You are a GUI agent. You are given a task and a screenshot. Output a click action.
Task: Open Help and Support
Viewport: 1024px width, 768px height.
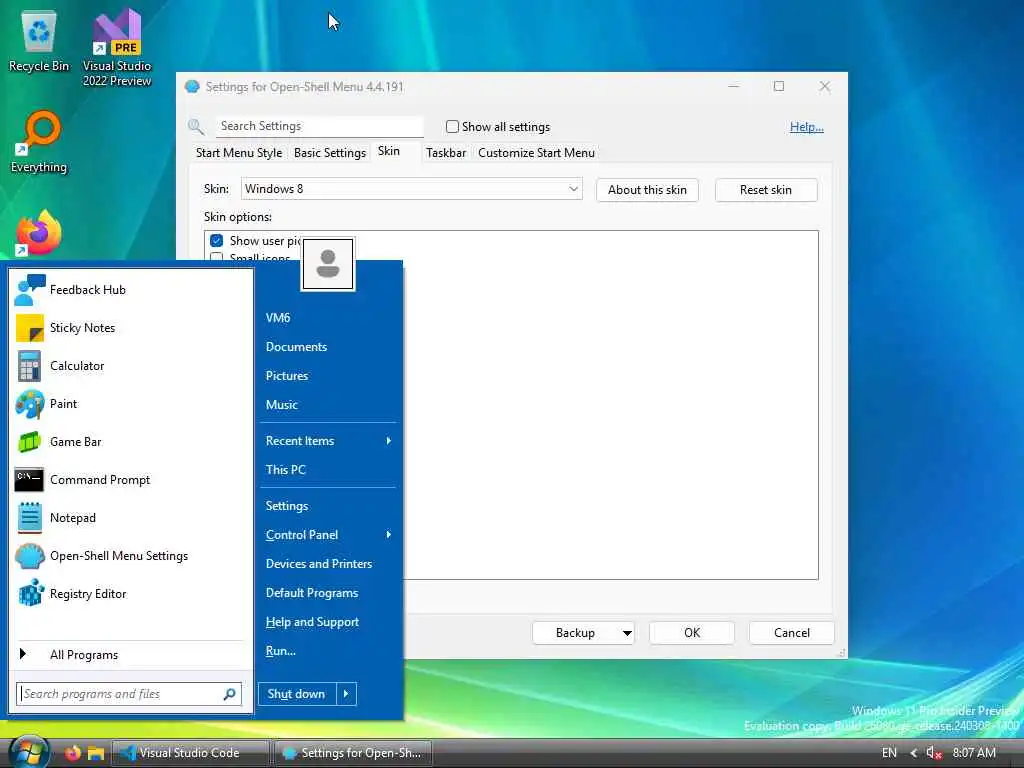328,622
